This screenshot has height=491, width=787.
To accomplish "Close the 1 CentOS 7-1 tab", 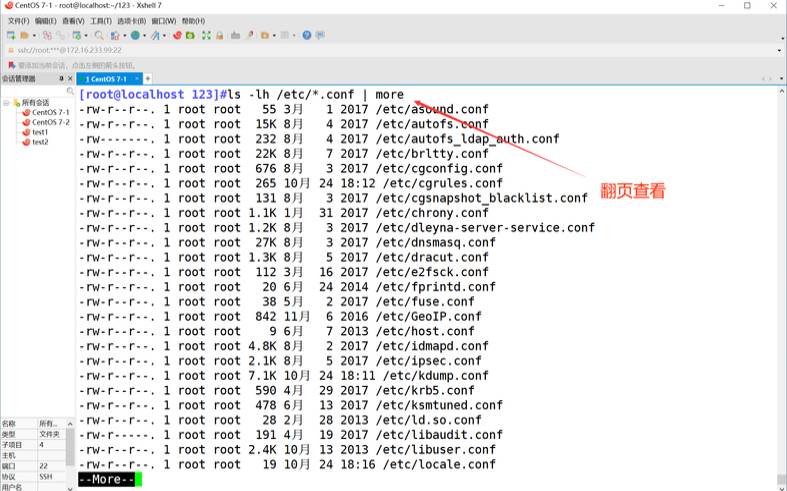I will (x=137, y=79).
